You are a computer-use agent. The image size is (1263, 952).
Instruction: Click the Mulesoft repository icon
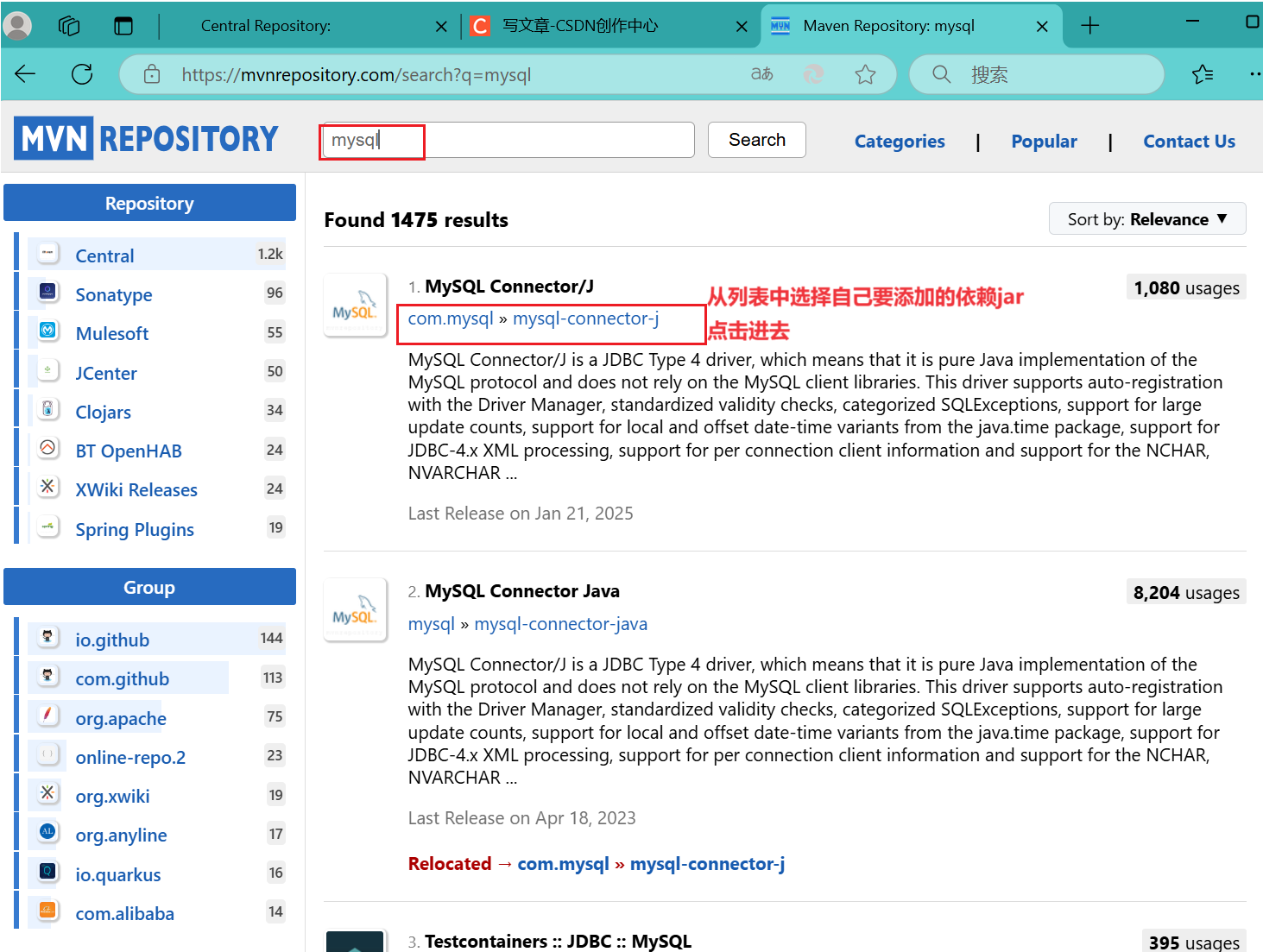[x=48, y=331]
